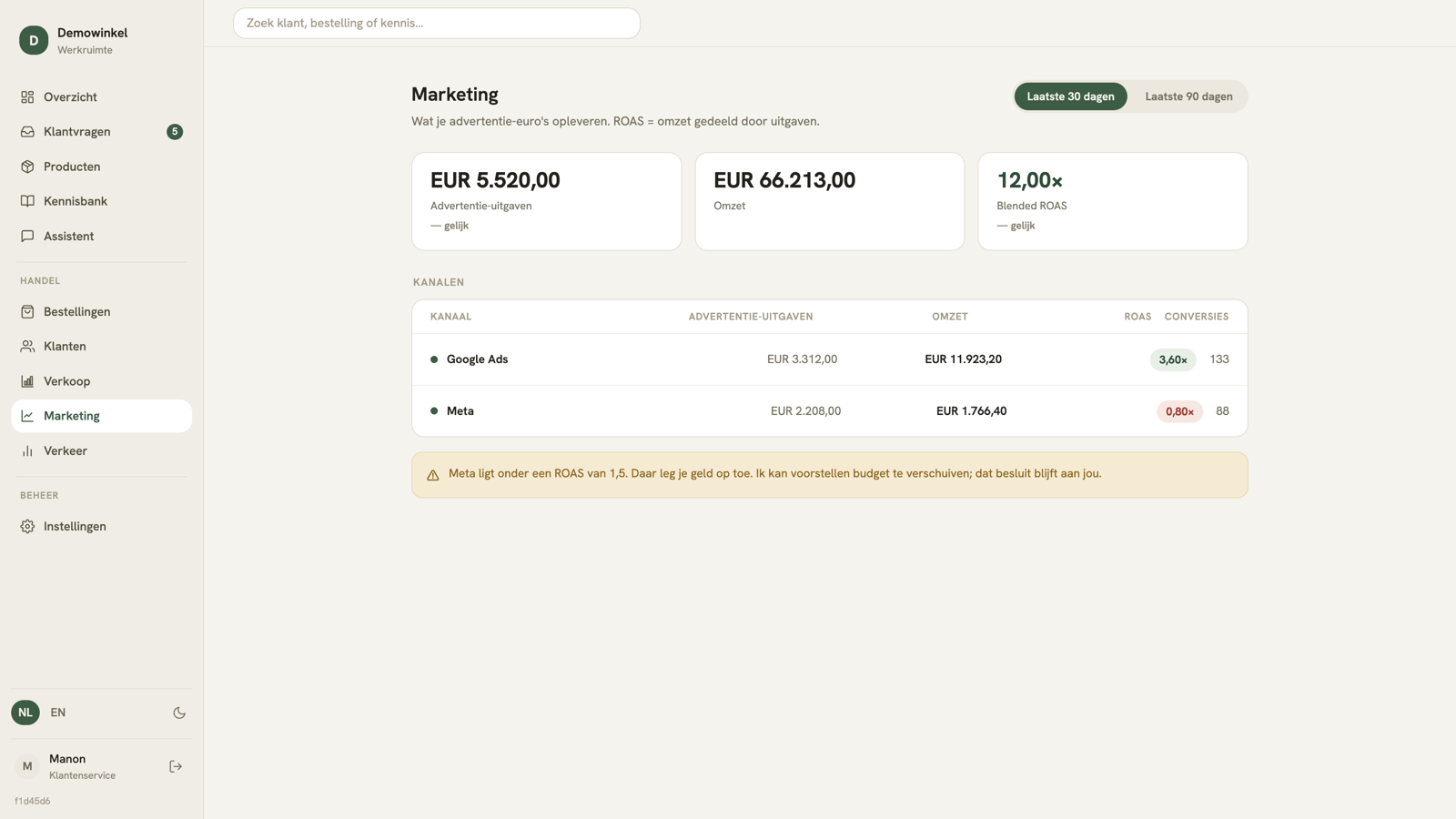Click the Blended ROAS card label
The width and height of the screenshot is (1456, 819).
(x=1032, y=207)
